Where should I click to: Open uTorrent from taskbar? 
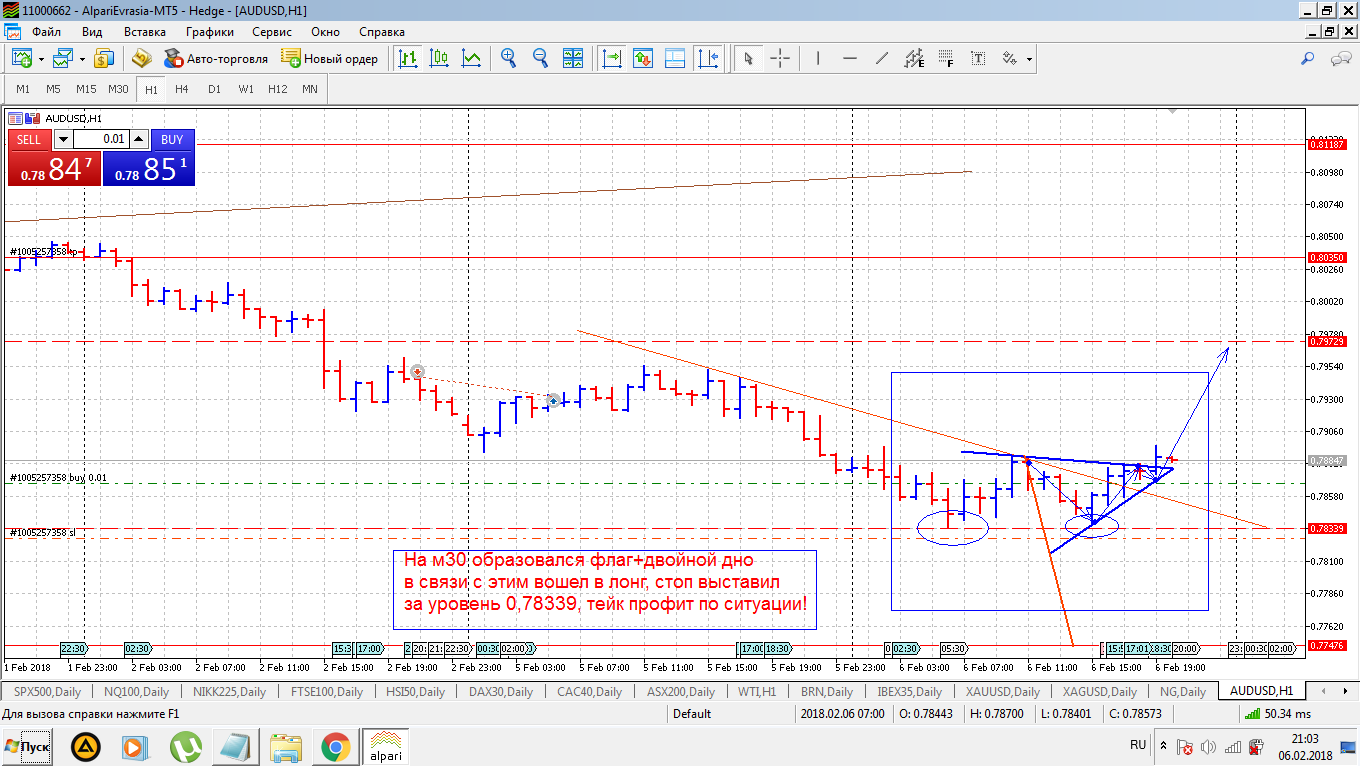click(x=185, y=746)
